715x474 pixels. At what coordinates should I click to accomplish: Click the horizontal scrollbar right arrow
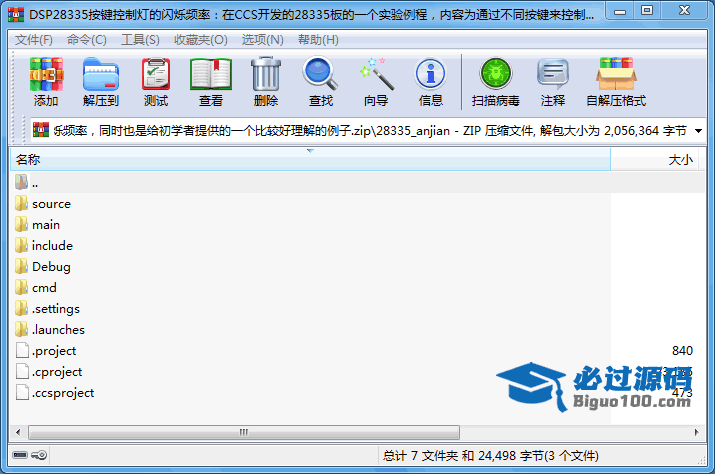[697, 432]
